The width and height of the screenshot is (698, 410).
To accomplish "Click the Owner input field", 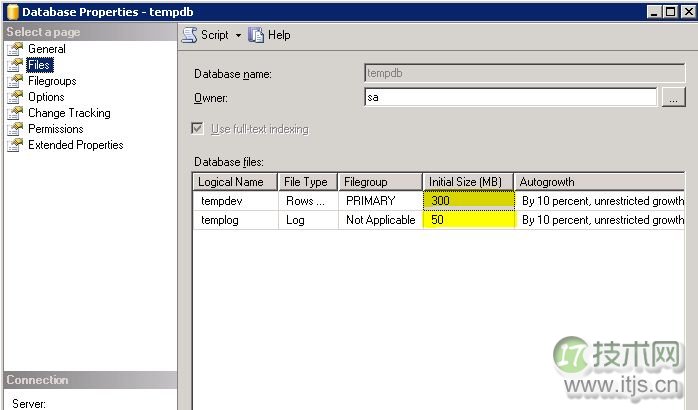I will 510,97.
